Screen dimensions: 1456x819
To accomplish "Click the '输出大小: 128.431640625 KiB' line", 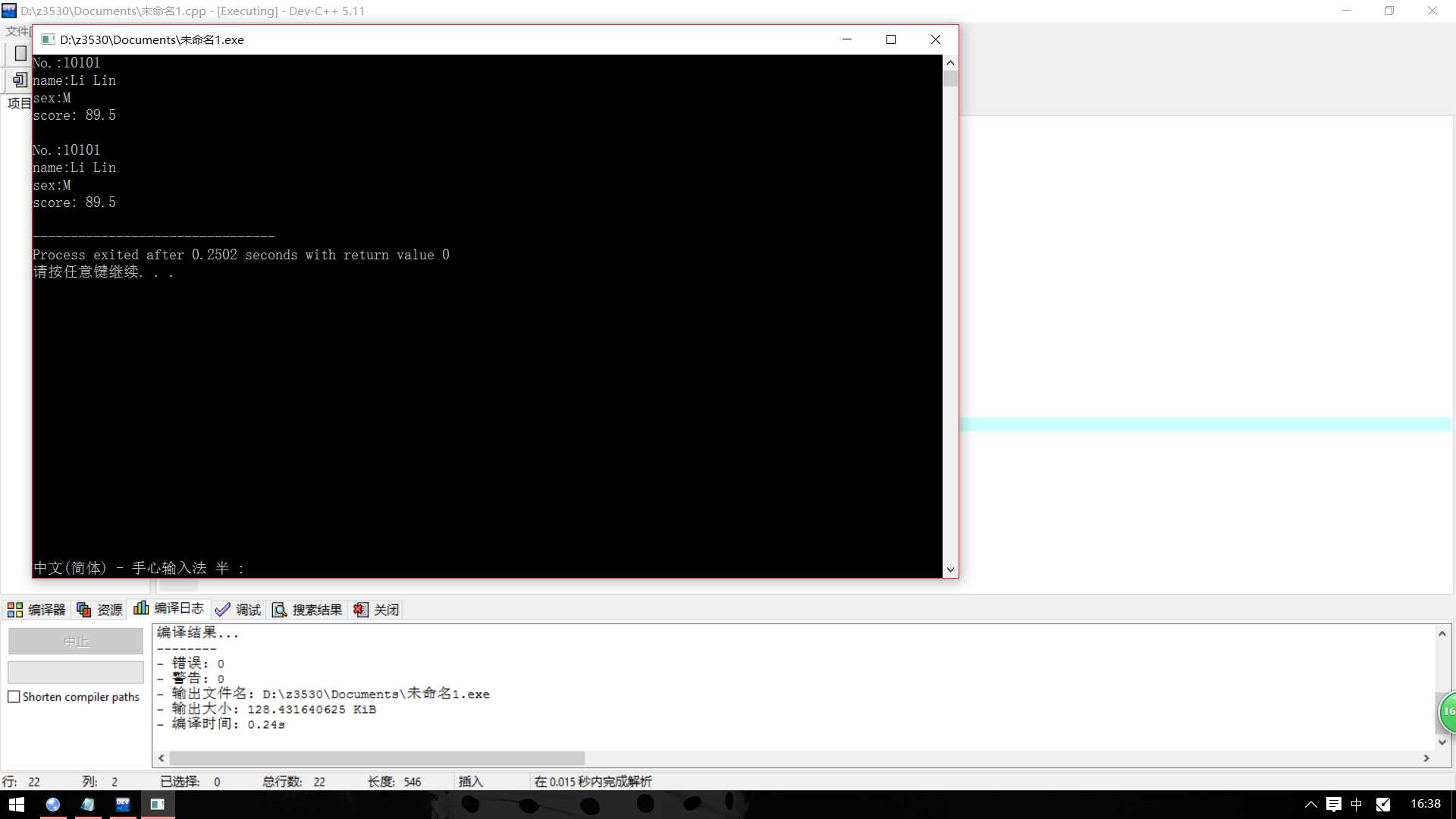I will pos(267,709).
